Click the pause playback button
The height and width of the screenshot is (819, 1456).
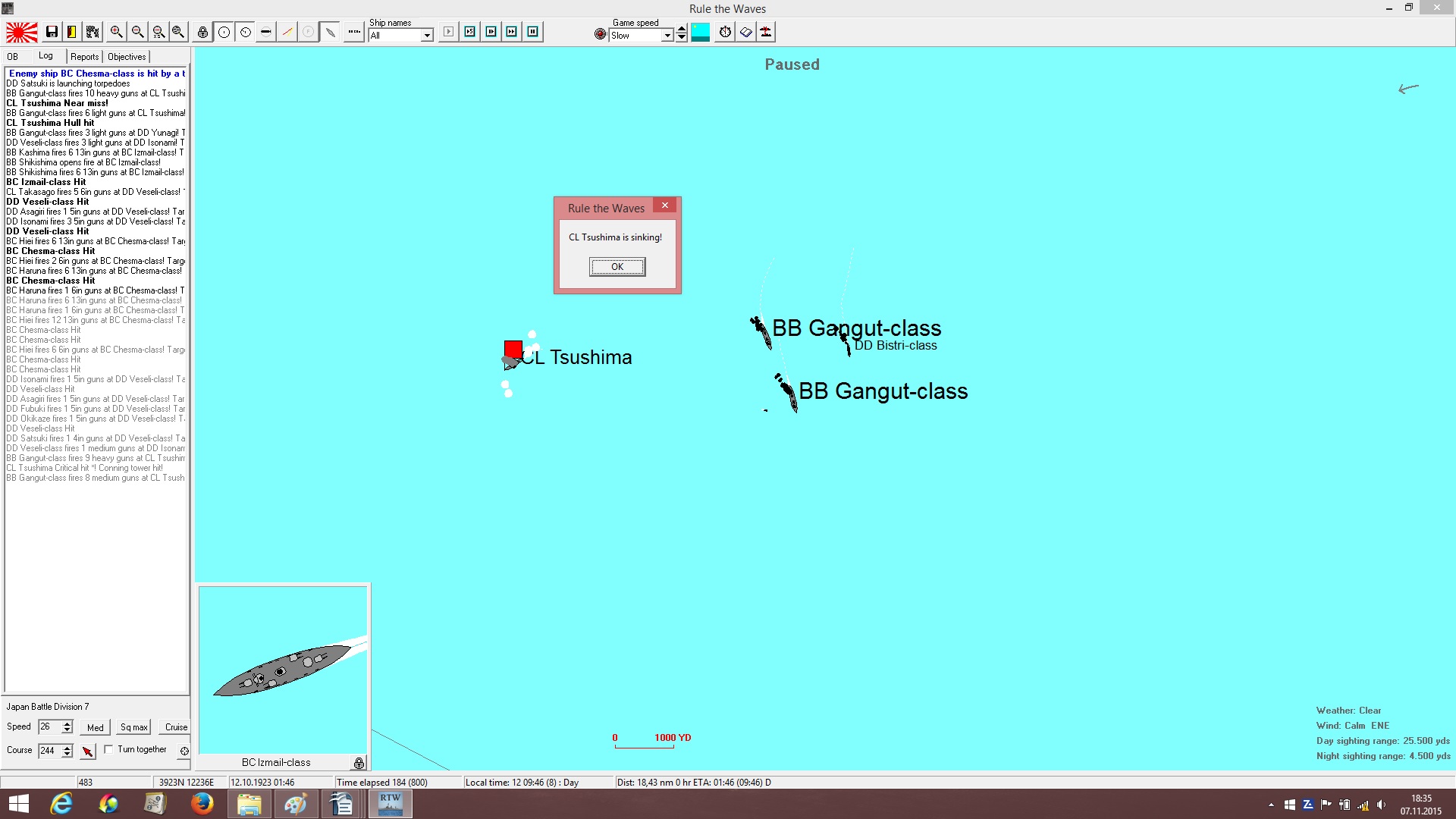coord(533,32)
